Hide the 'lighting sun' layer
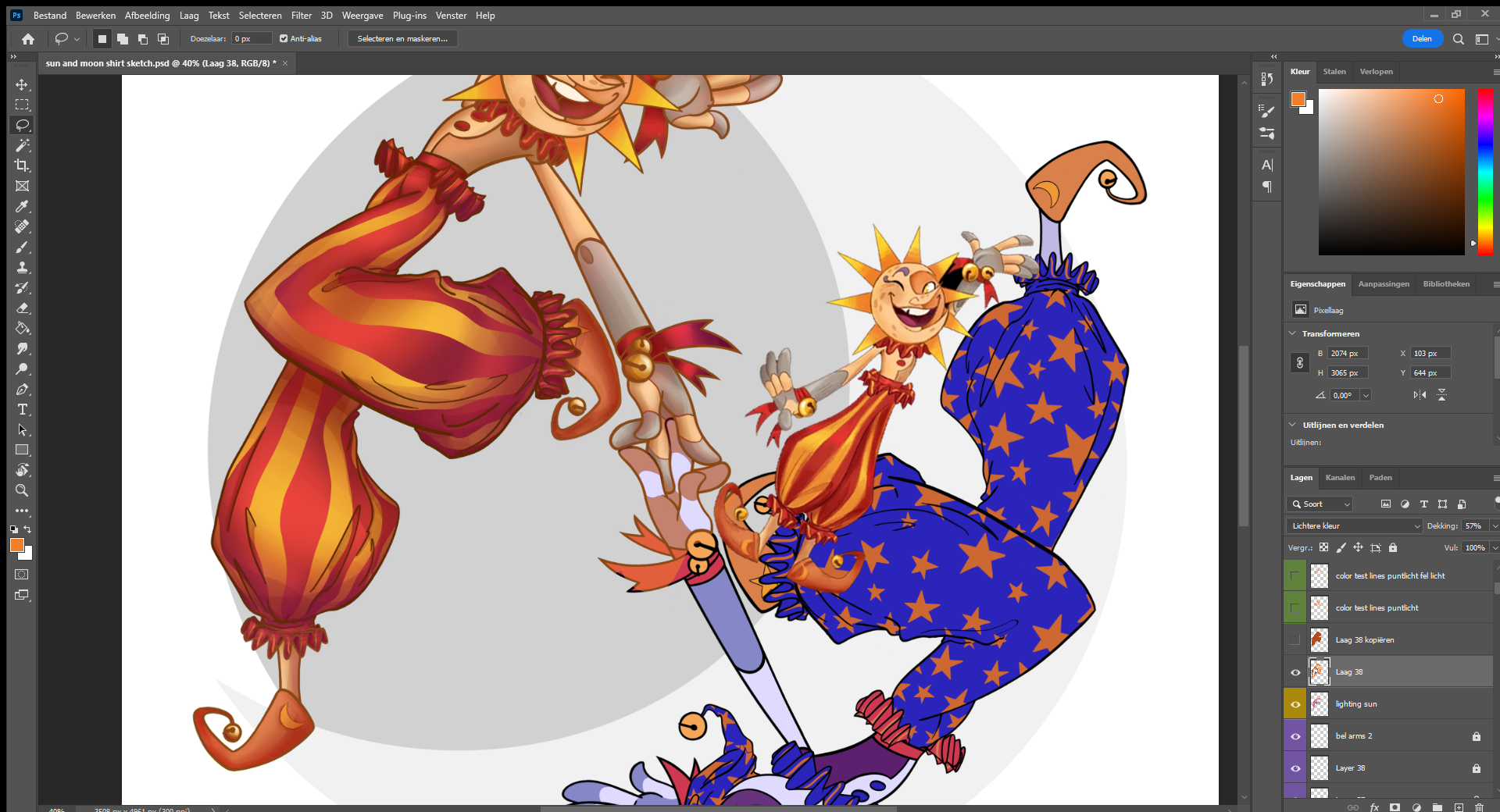This screenshot has height=812, width=1500. (x=1295, y=704)
